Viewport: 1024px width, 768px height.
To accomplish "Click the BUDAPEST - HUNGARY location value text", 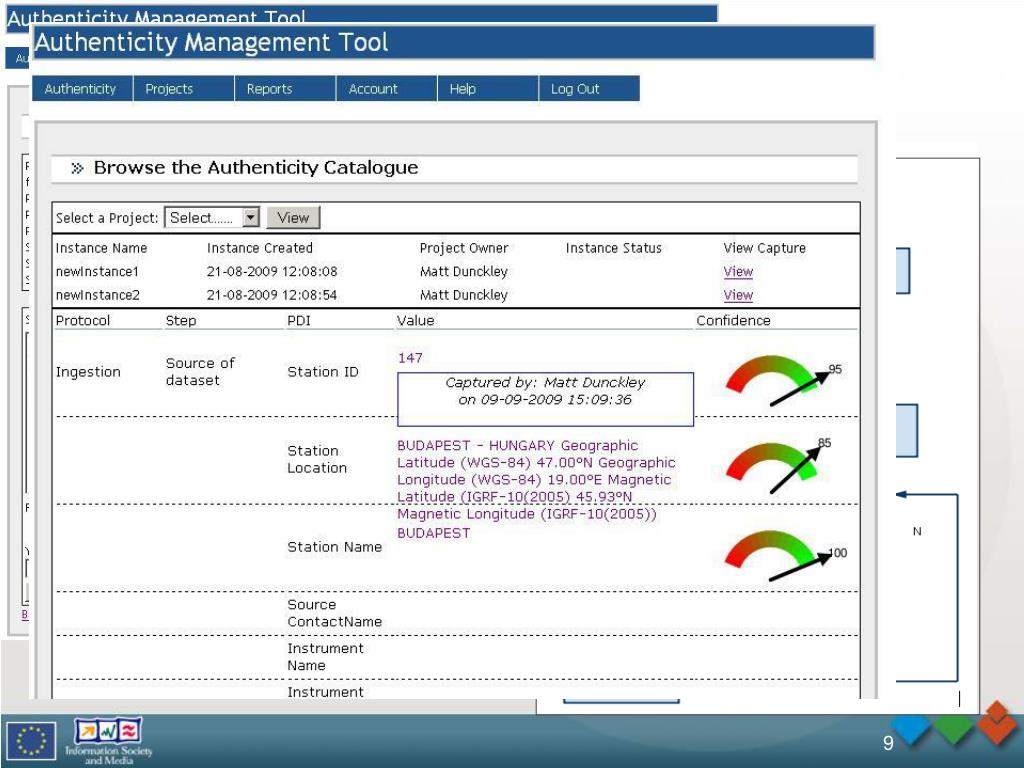I will click(x=536, y=479).
